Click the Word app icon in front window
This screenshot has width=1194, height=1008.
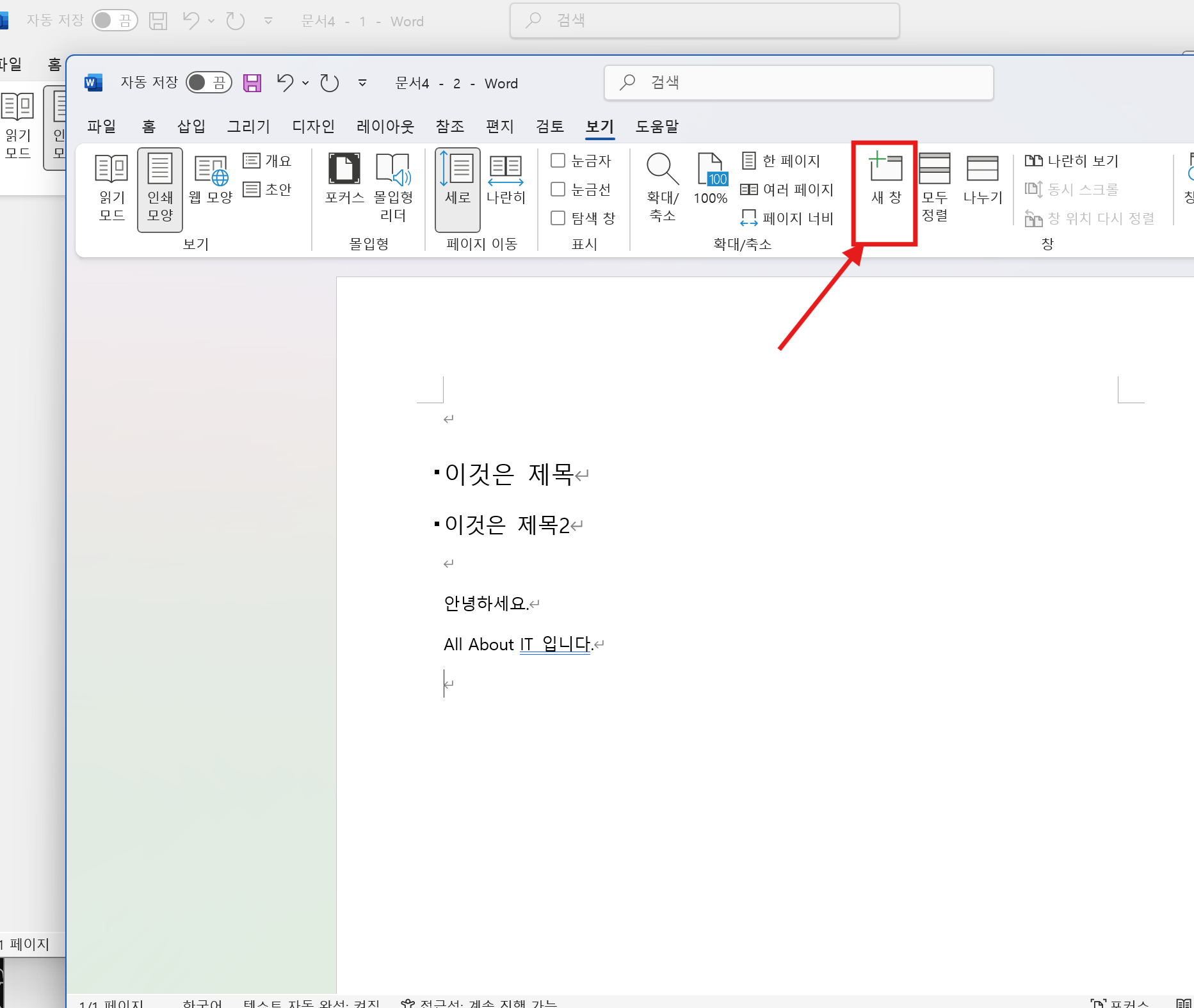[x=93, y=83]
